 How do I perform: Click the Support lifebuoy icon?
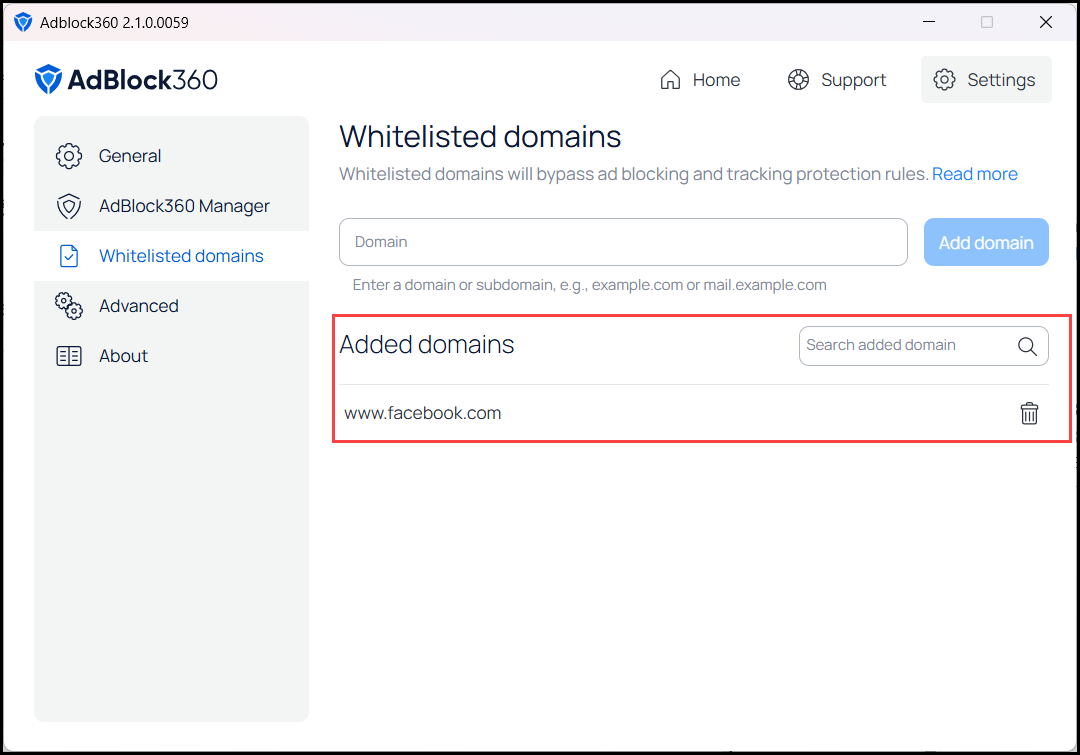[798, 80]
